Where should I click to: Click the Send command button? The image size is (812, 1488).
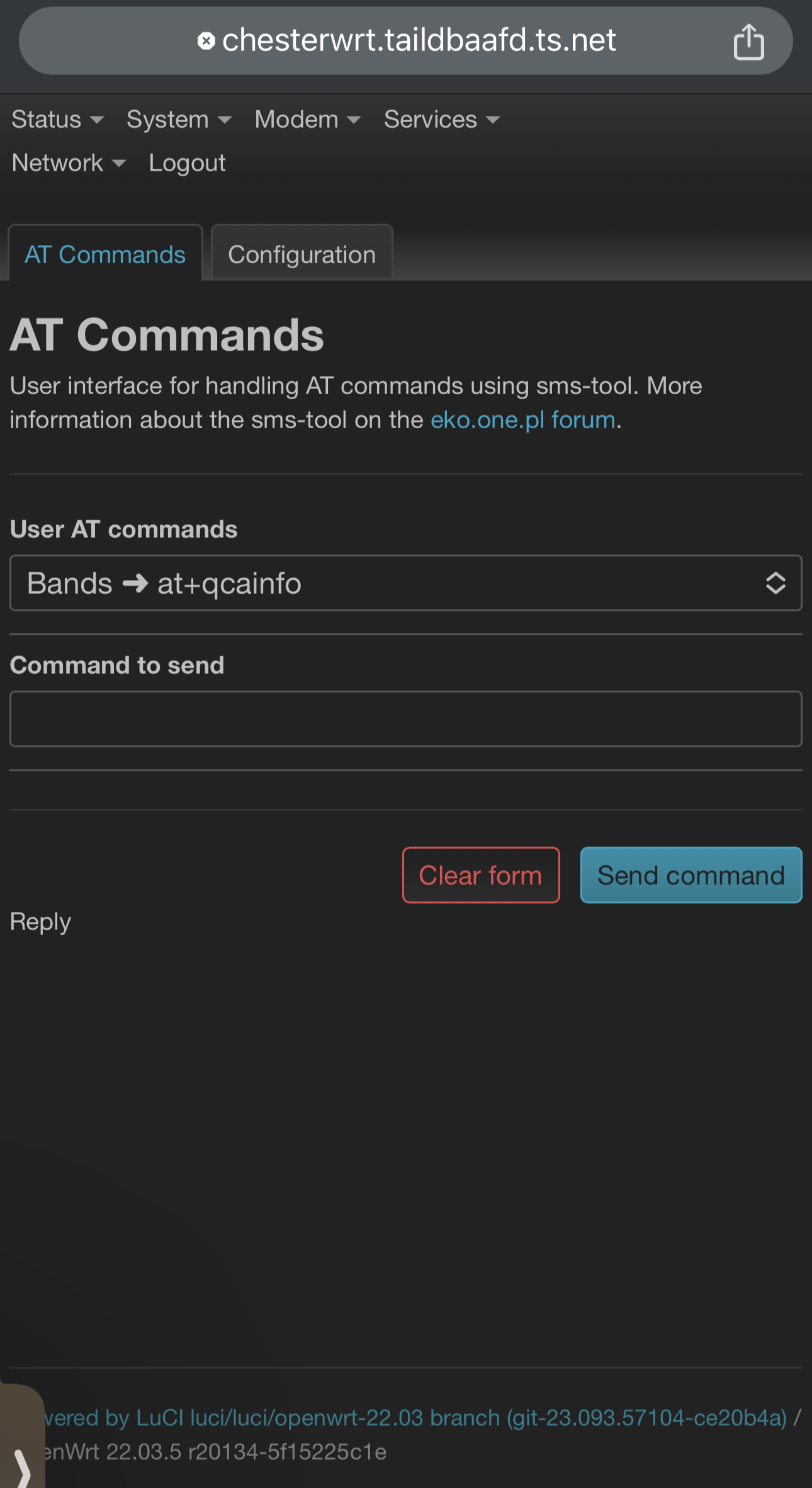coord(691,875)
